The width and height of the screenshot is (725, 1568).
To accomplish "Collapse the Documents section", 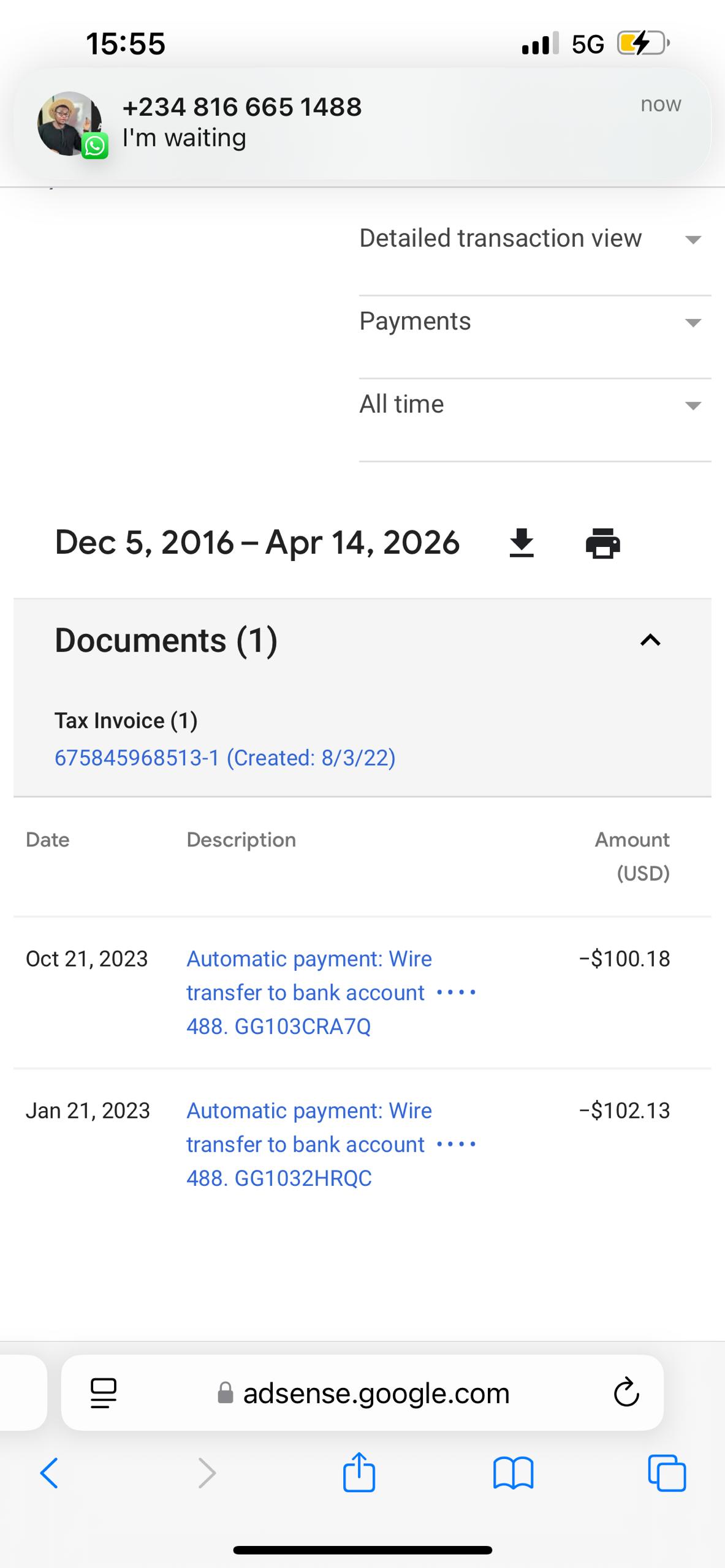I will (650, 640).
